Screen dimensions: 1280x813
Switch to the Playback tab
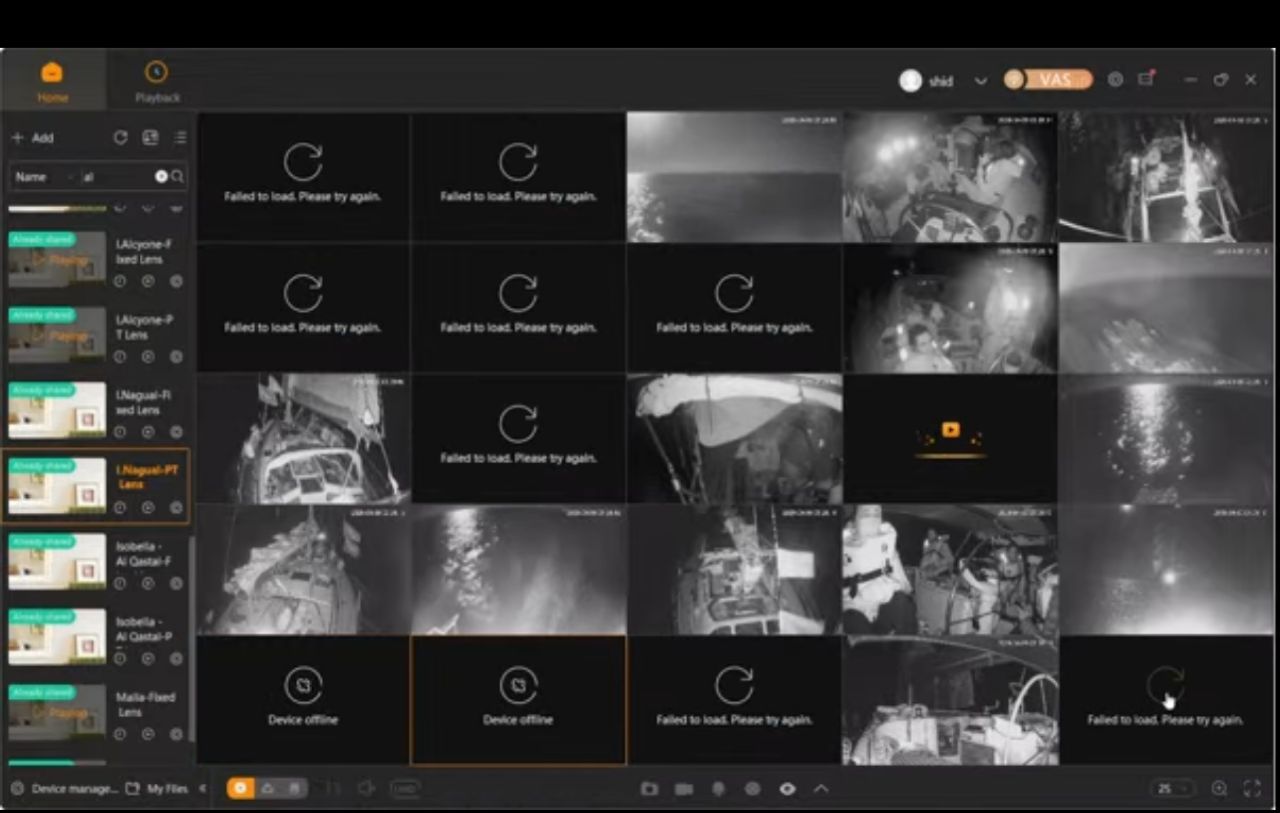coord(157,82)
